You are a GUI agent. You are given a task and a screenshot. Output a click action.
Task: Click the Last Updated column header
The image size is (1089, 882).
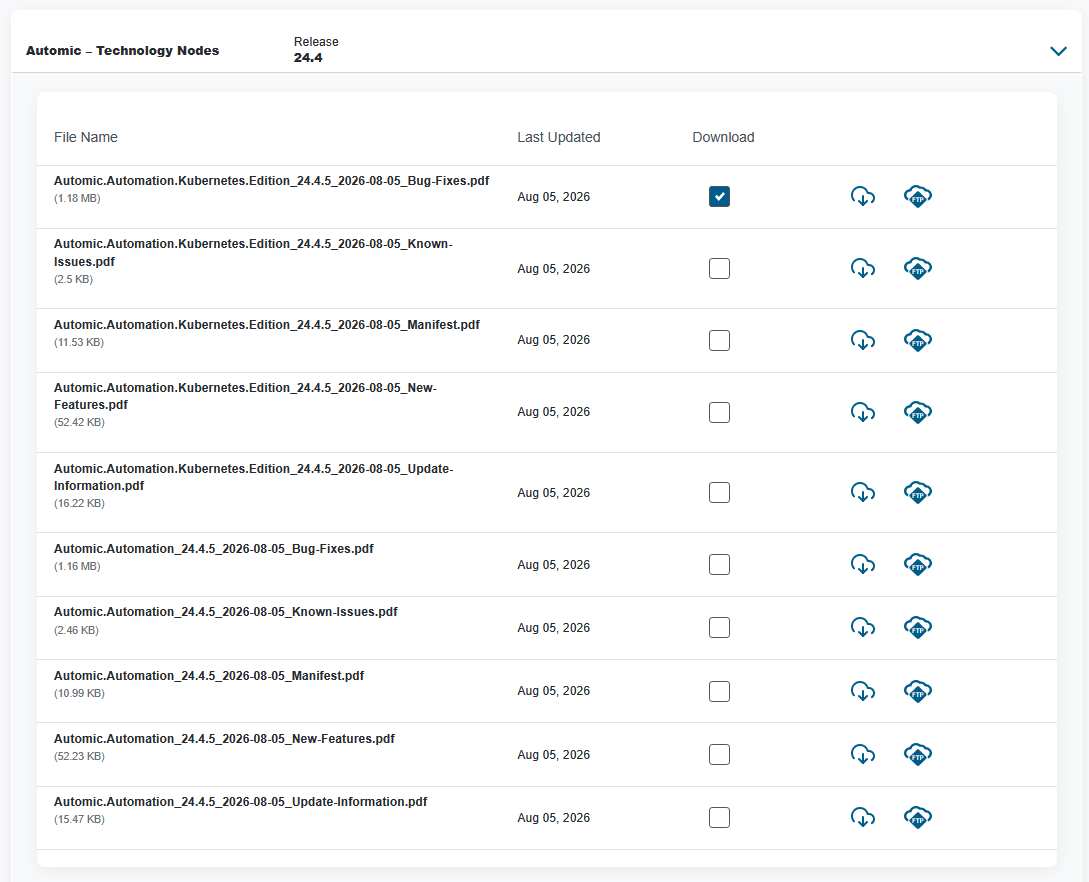point(558,138)
